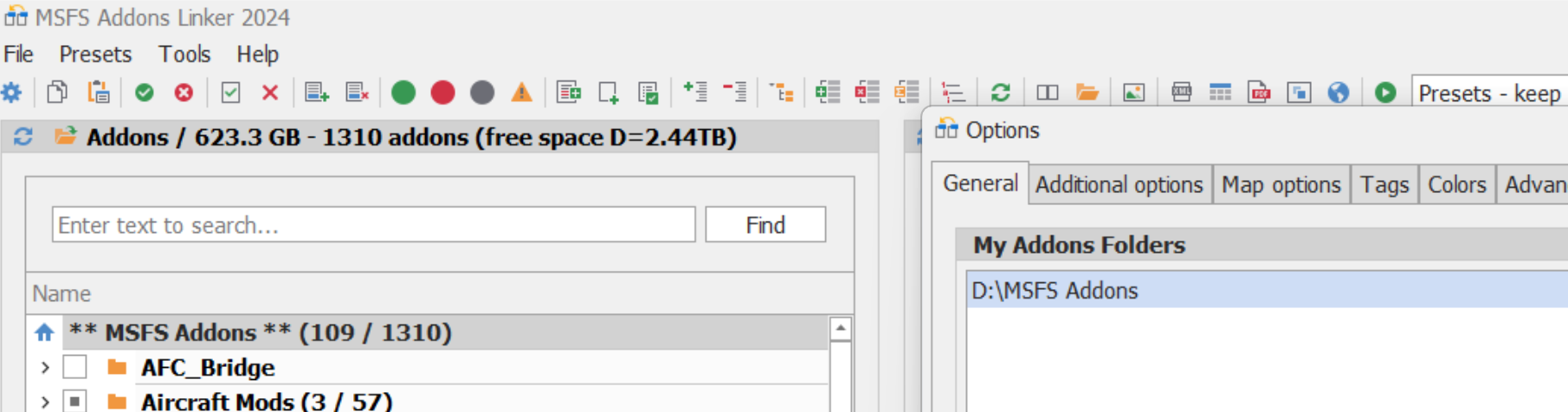Click the blue table grid toolbar icon

[x=1220, y=92]
